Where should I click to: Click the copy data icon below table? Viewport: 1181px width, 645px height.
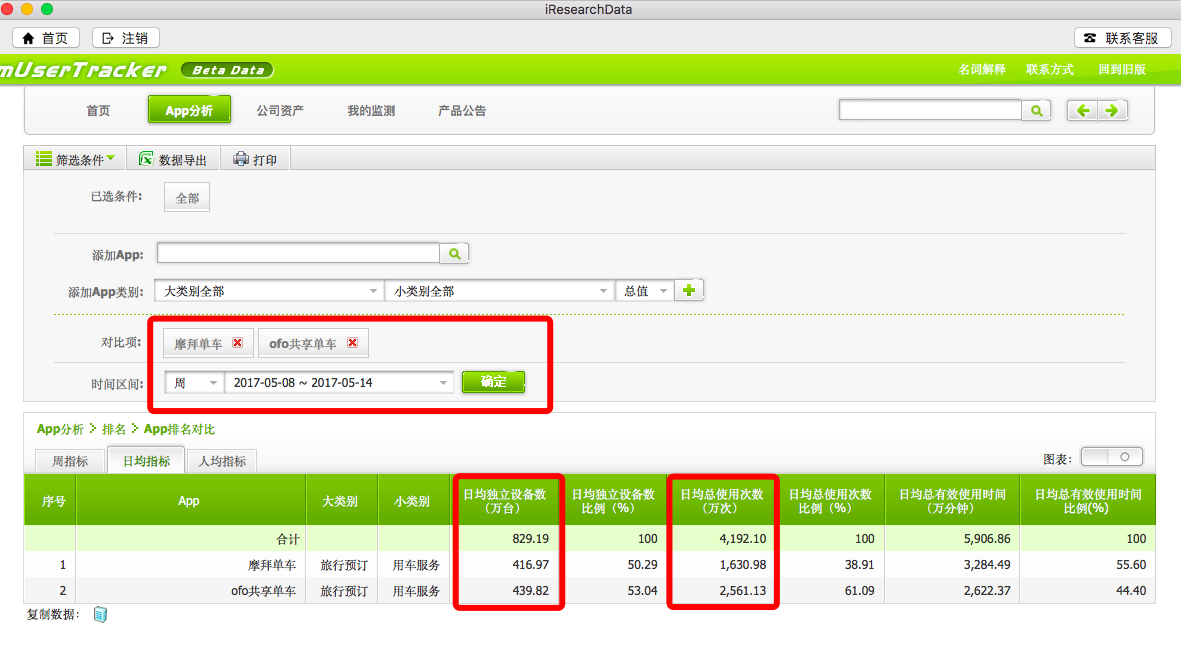(x=100, y=615)
